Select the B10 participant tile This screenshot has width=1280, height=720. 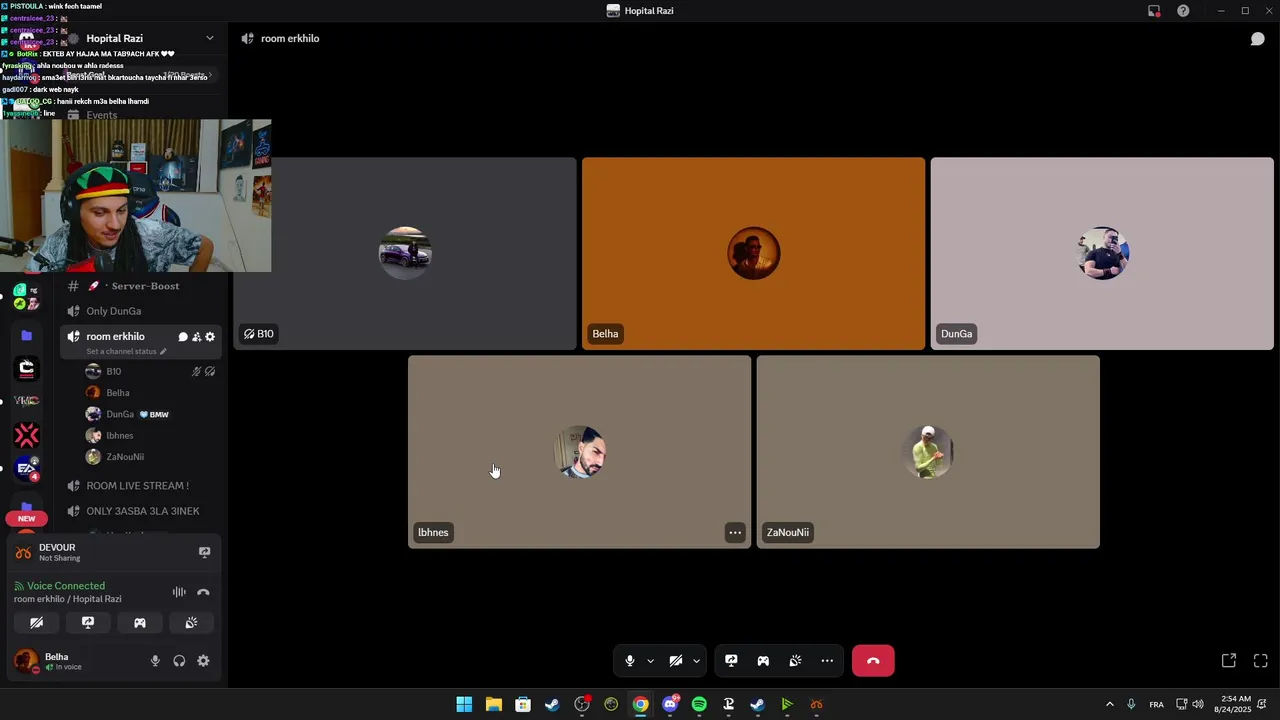click(405, 253)
